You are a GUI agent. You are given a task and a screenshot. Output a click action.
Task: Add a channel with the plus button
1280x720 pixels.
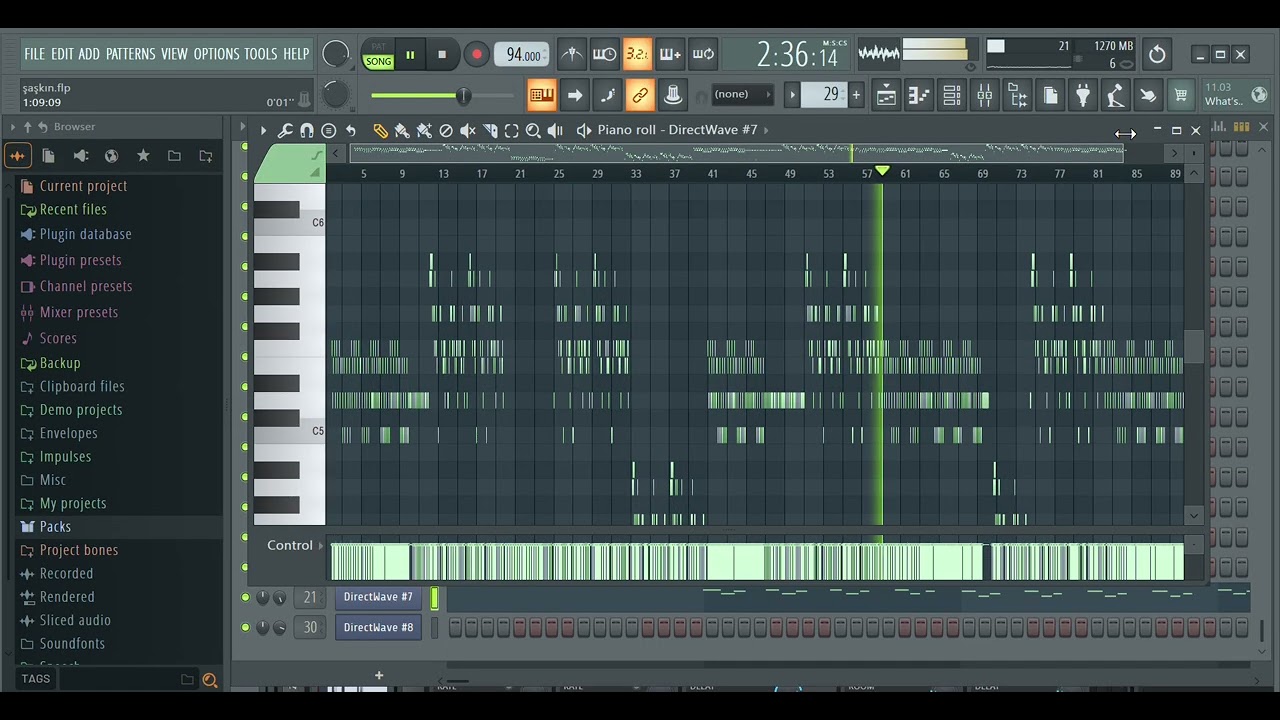click(x=379, y=676)
